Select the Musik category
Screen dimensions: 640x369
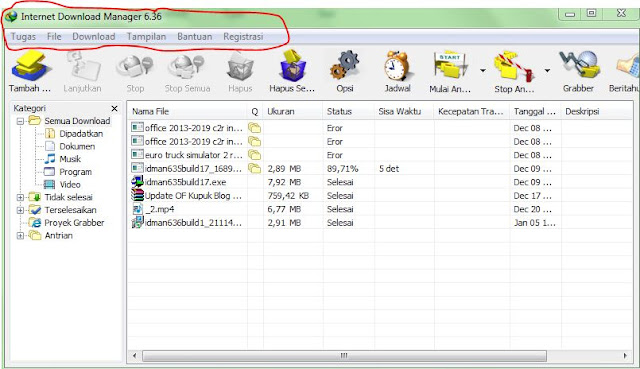[70, 159]
